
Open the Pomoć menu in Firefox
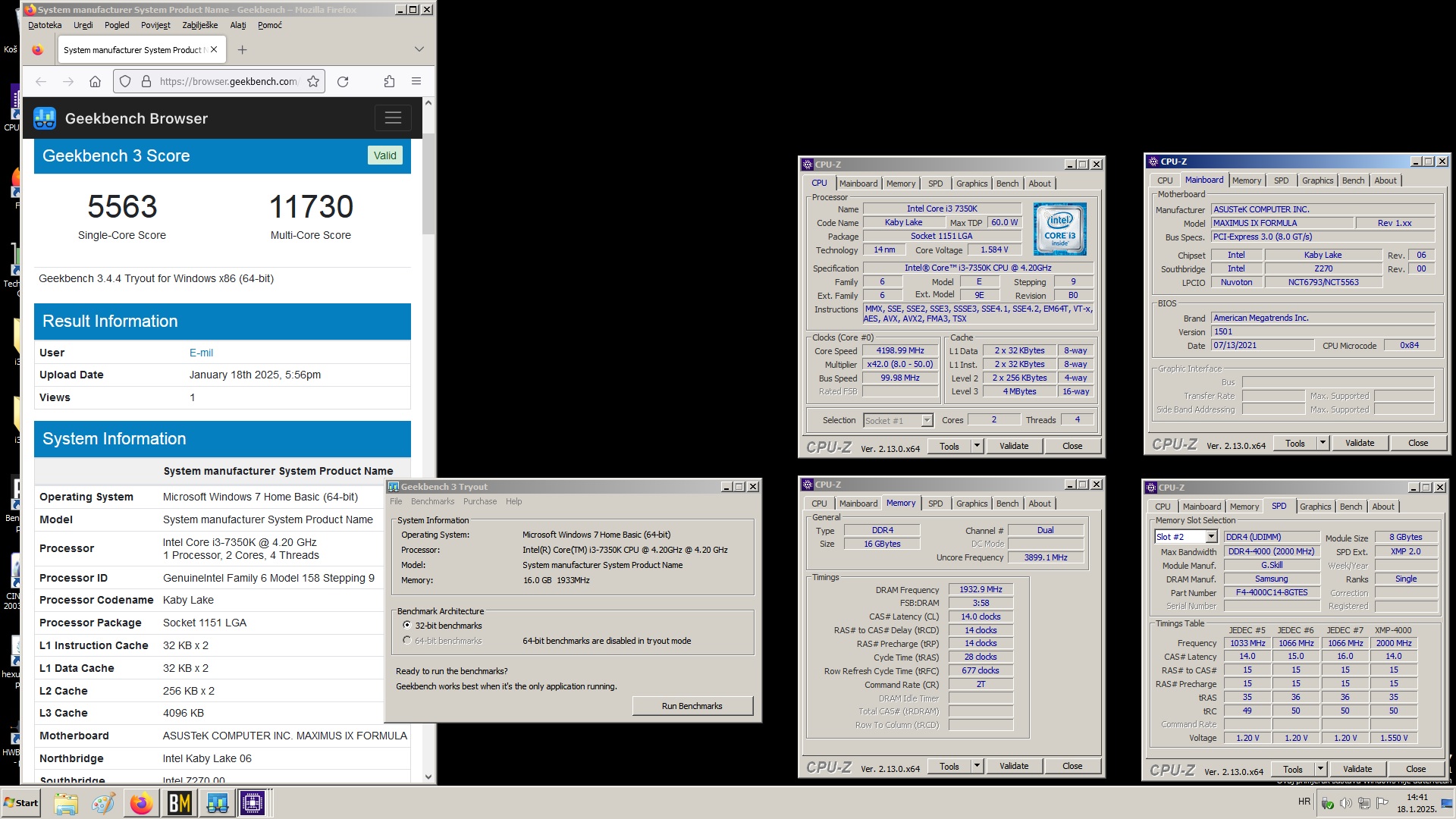[270, 25]
